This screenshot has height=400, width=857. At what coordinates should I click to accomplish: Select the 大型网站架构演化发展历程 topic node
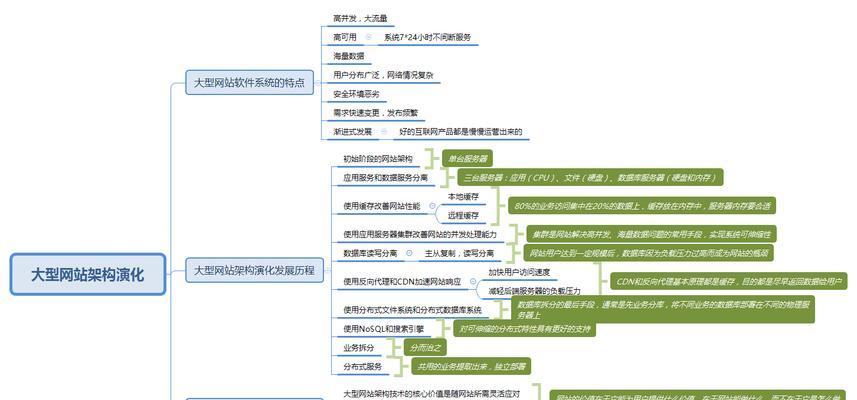[x=254, y=270]
